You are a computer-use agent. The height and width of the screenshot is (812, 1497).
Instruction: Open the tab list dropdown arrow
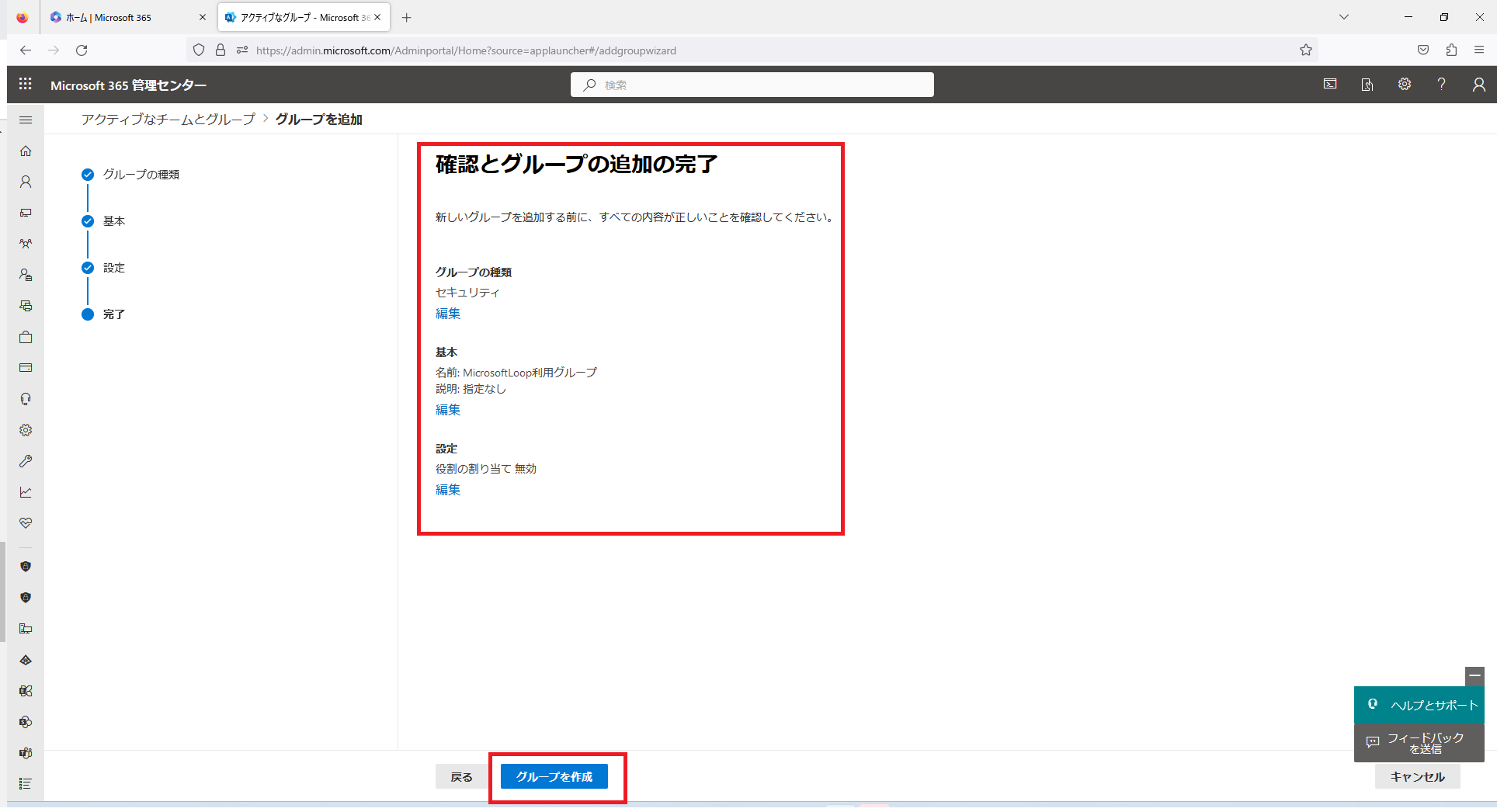click(x=1344, y=17)
